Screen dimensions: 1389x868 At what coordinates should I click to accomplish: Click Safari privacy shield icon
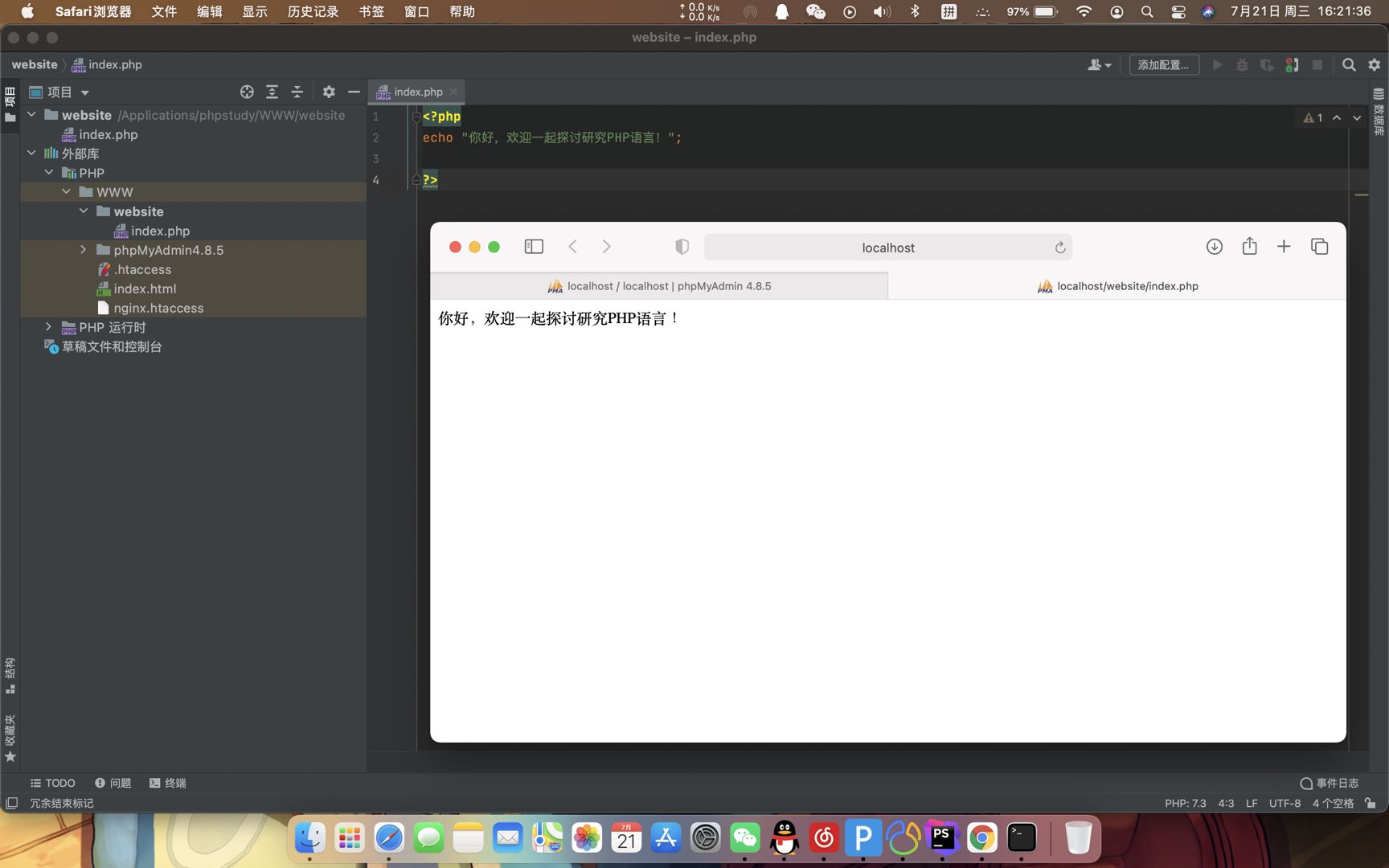[x=682, y=247]
